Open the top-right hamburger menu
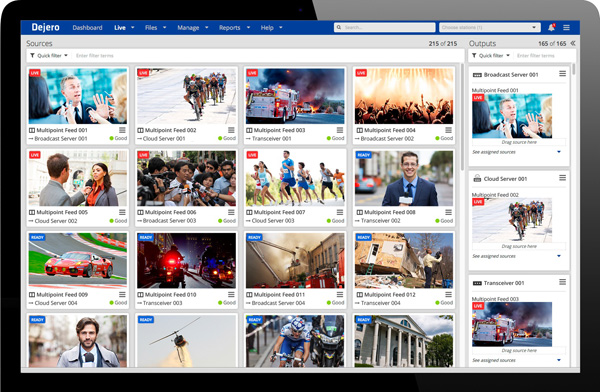The image size is (600, 392). [x=567, y=28]
